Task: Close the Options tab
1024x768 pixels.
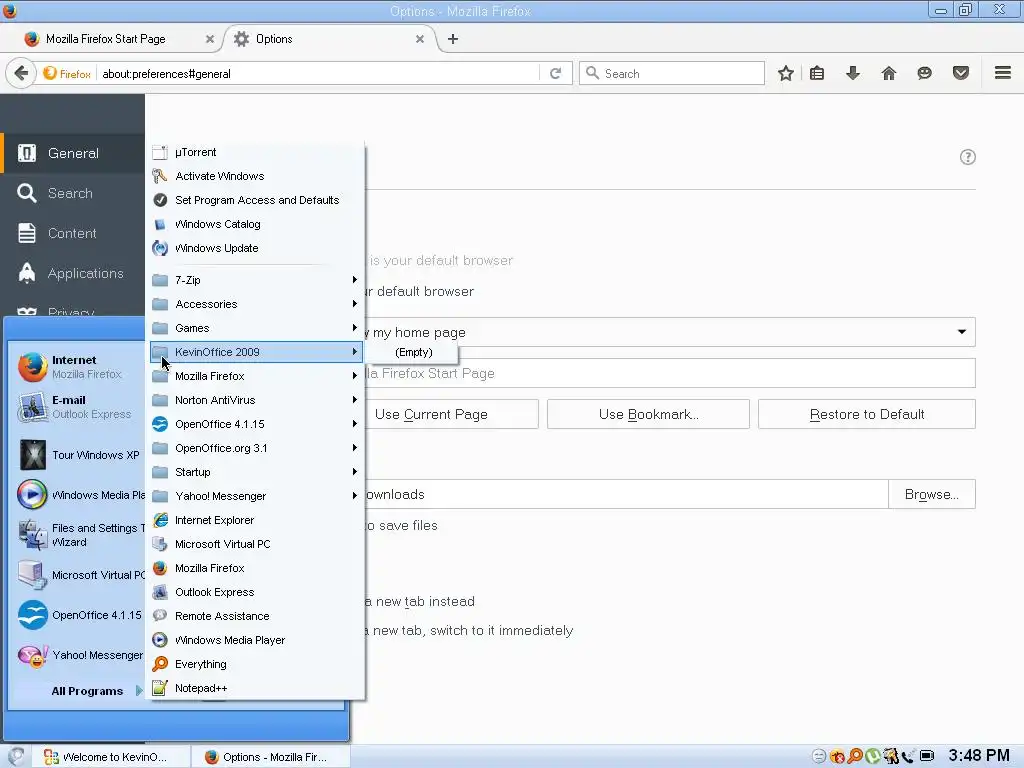Action: coord(420,39)
